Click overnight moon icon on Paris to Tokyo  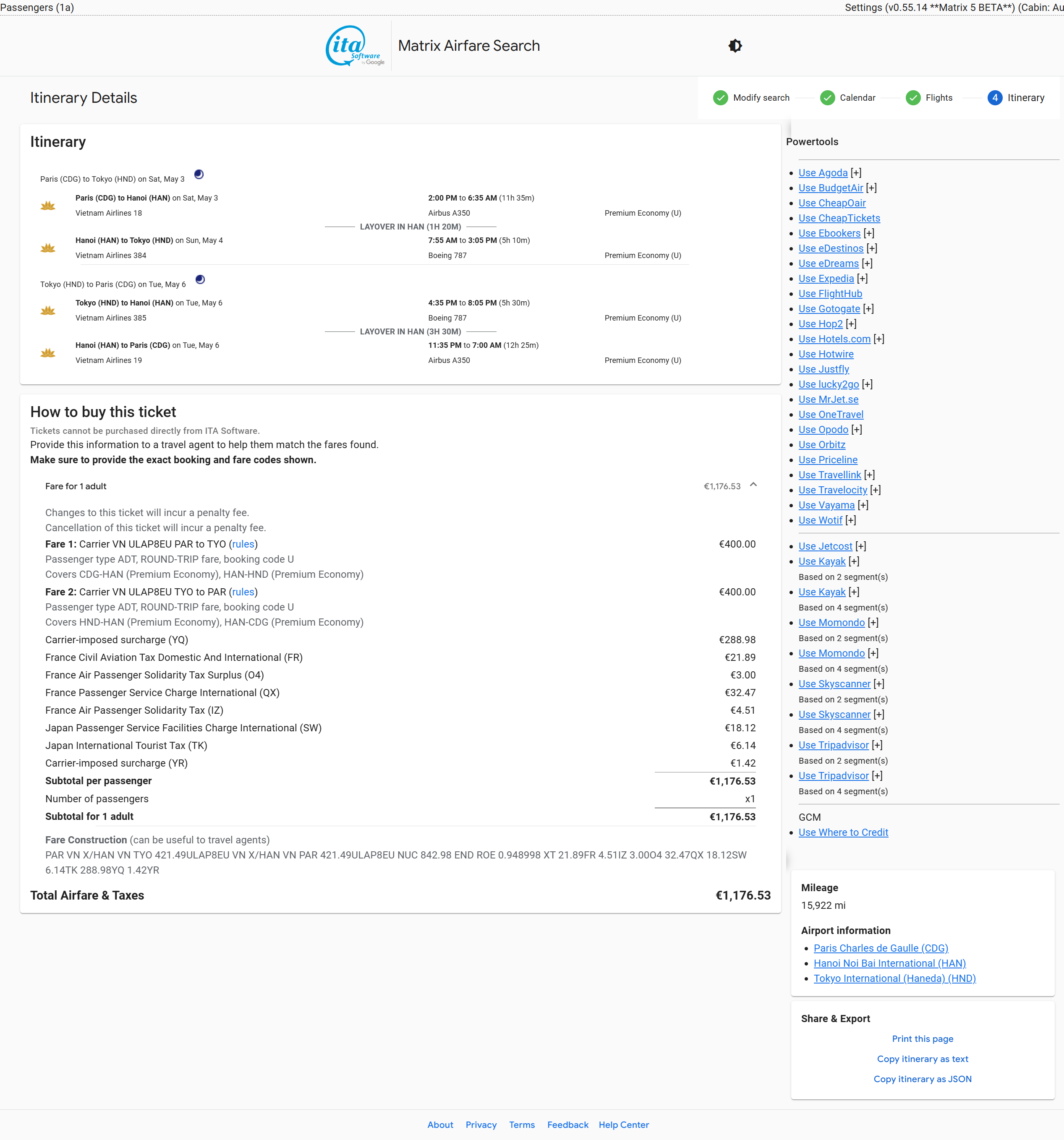coord(199,174)
